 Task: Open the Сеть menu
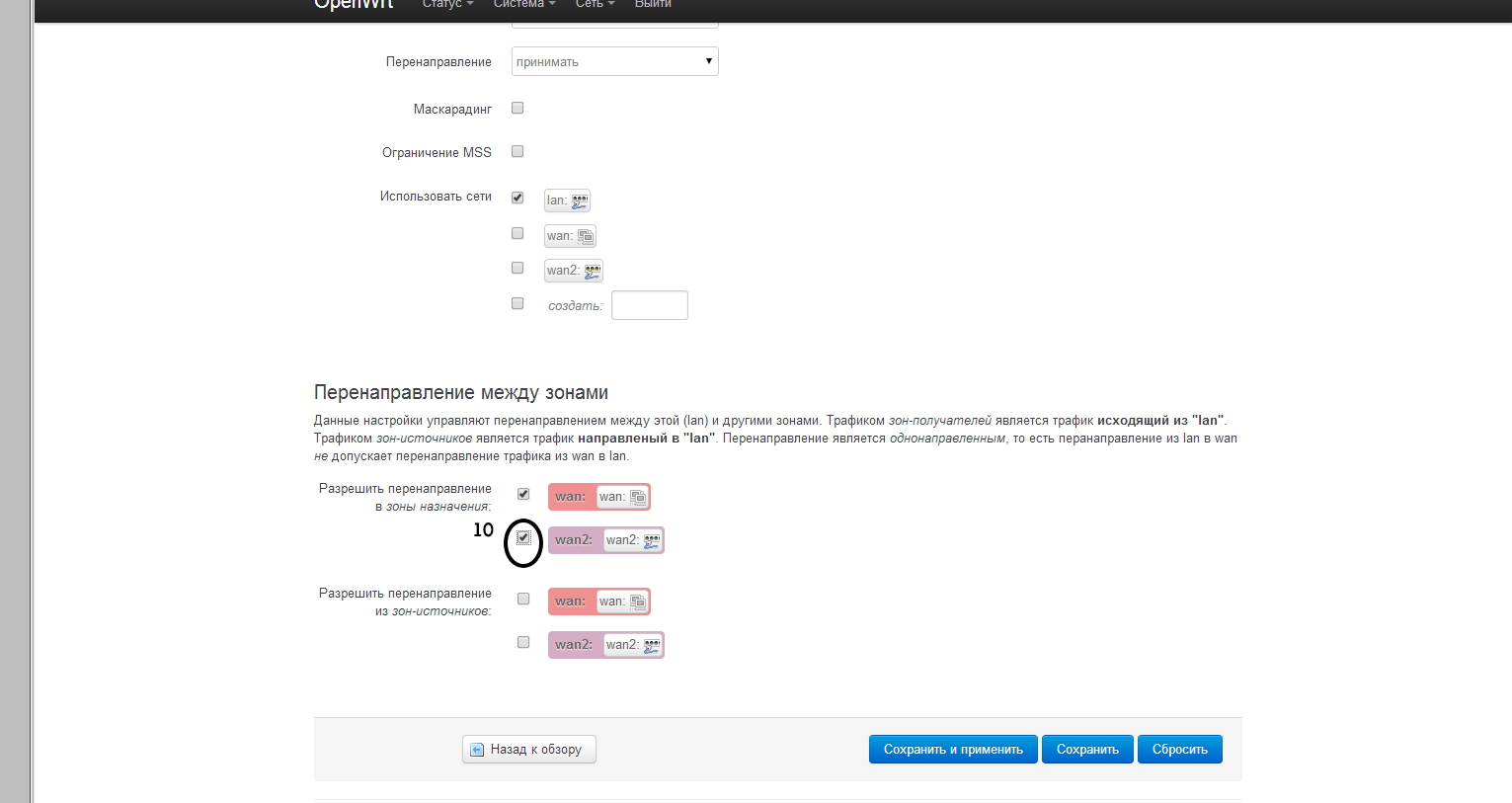(x=595, y=4)
